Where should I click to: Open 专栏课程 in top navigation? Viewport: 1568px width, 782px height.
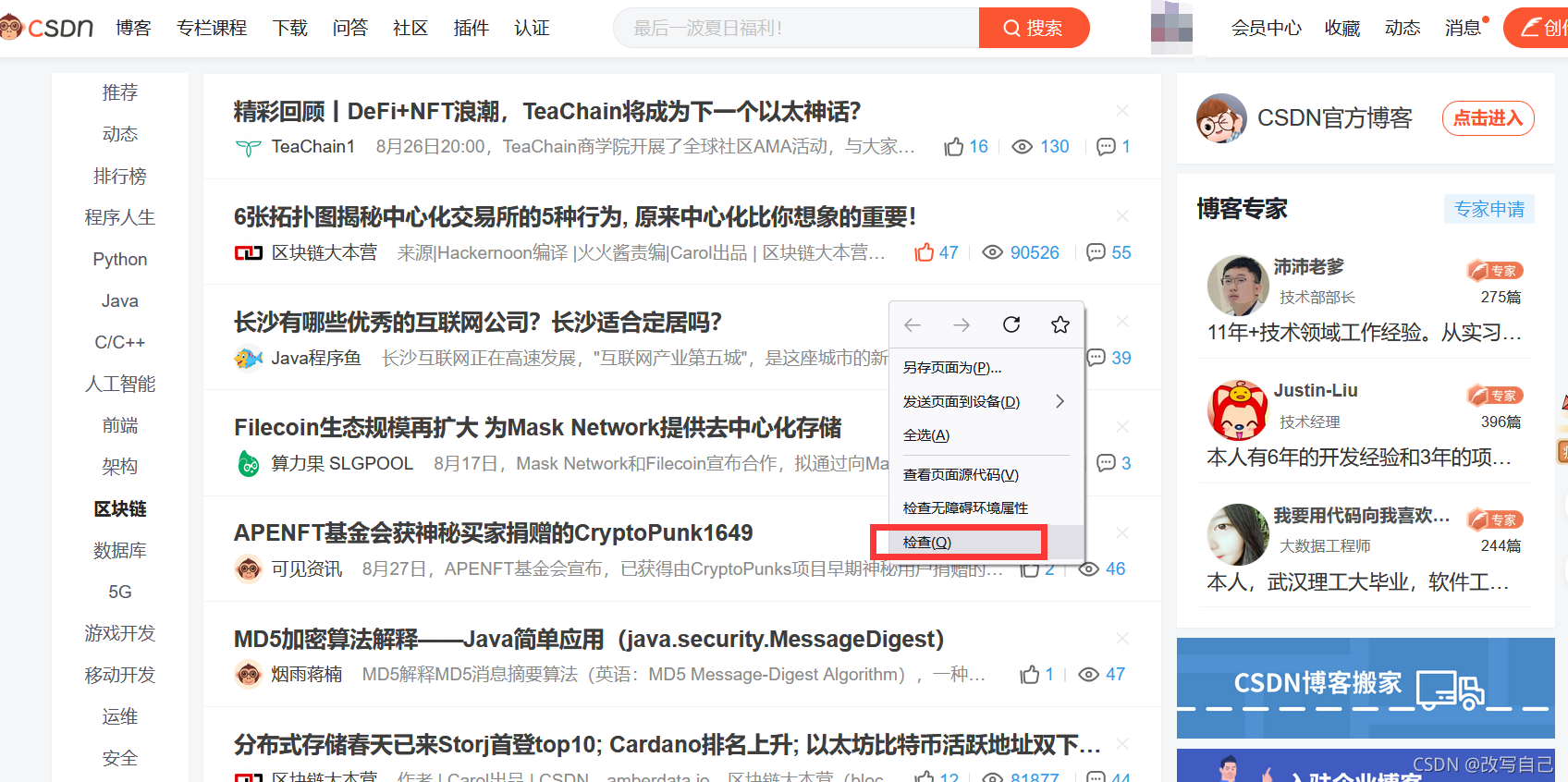coord(212,28)
